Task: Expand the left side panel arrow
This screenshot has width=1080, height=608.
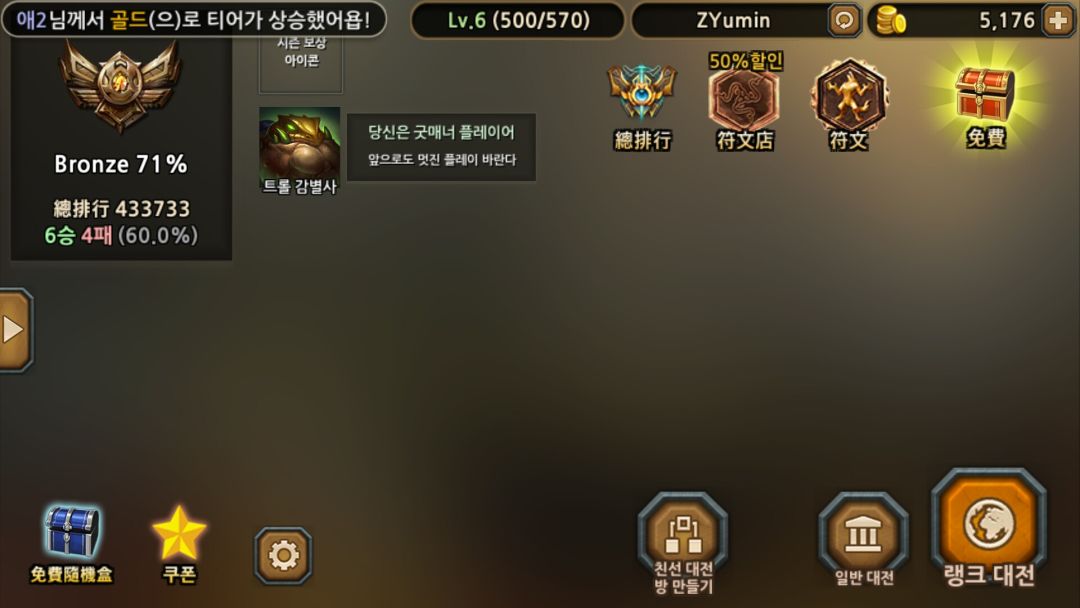Action: (x=15, y=330)
